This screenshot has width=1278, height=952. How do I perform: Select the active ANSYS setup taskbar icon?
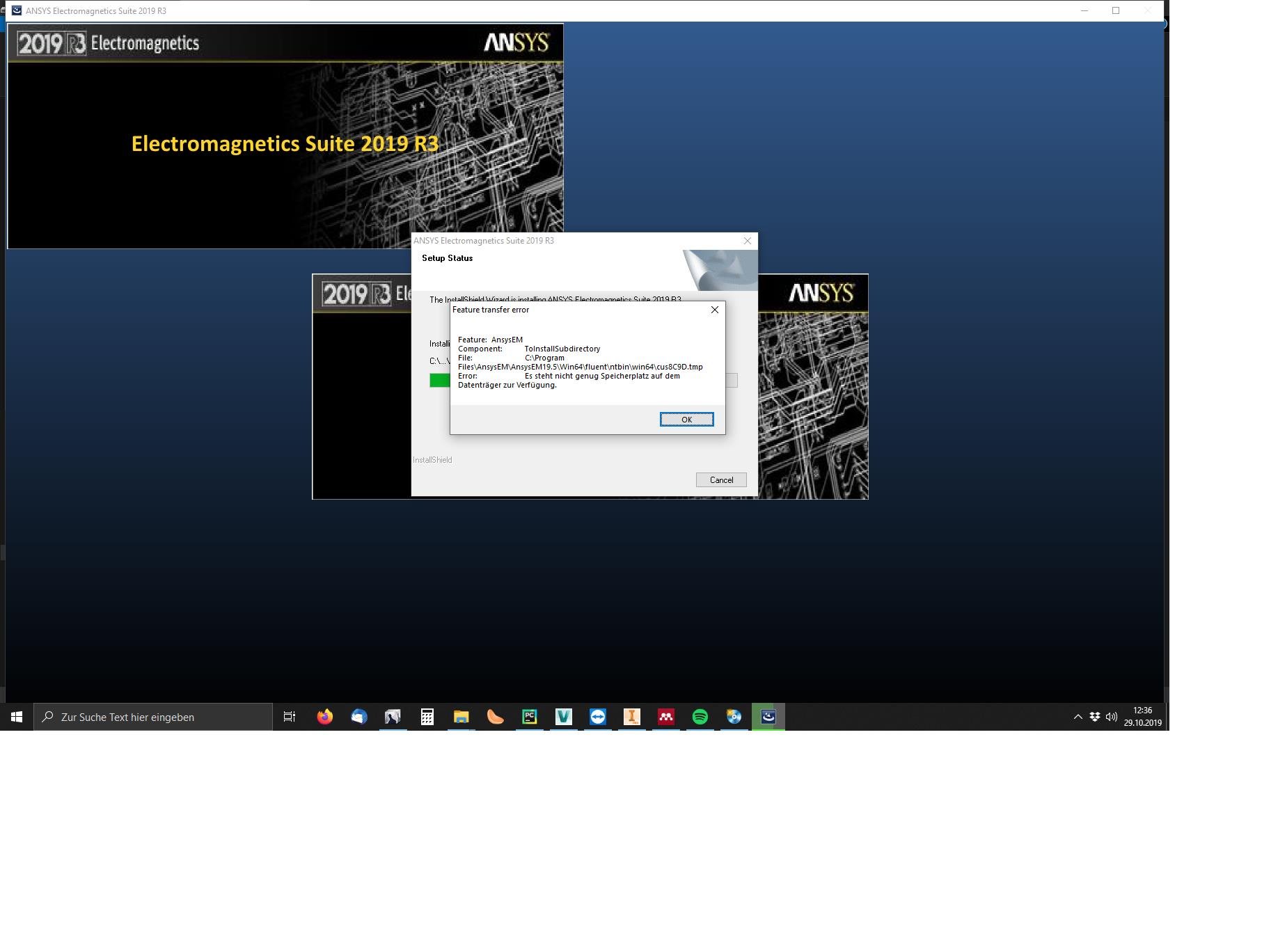coord(768,717)
